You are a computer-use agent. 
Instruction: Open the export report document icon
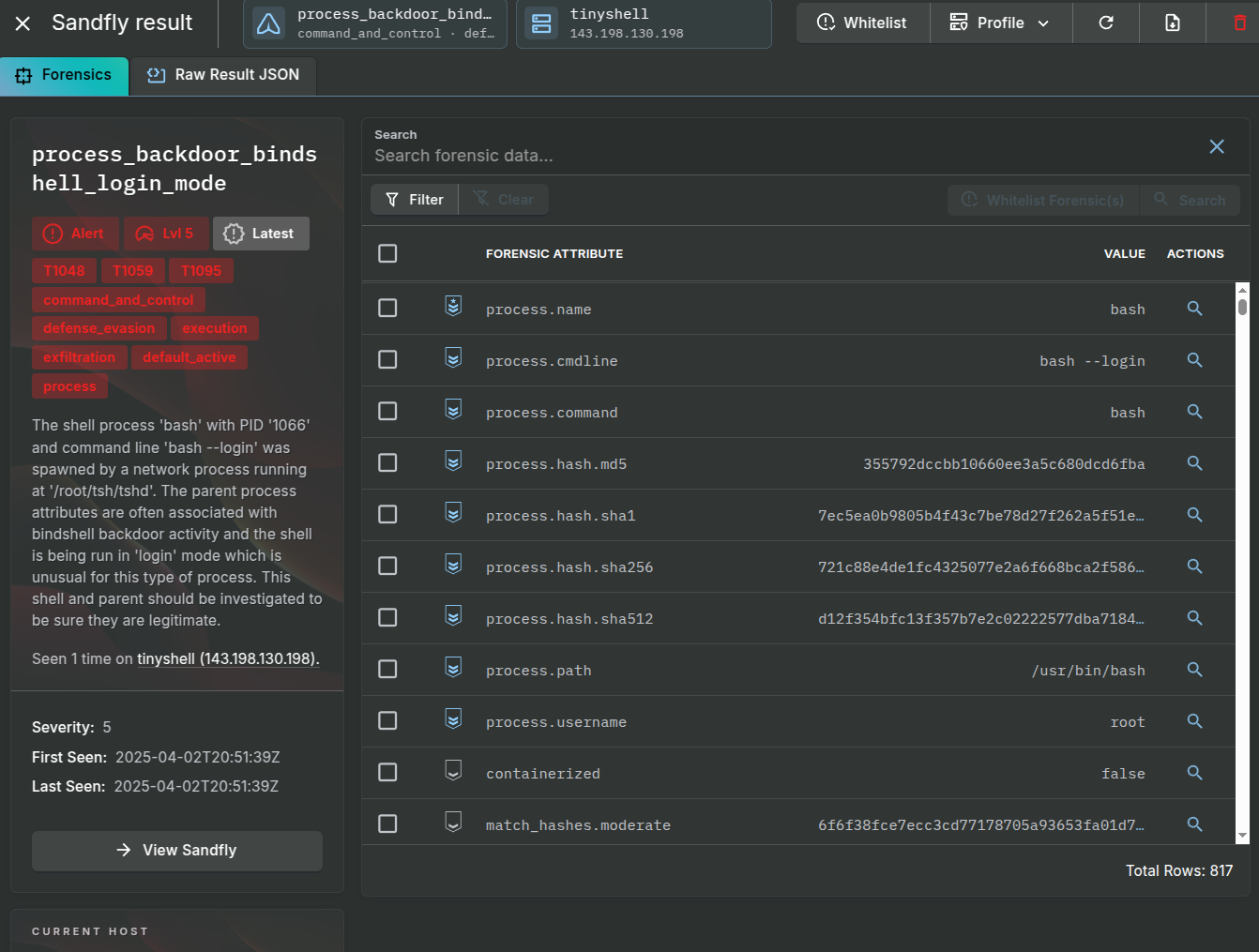click(x=1172, y=23)
